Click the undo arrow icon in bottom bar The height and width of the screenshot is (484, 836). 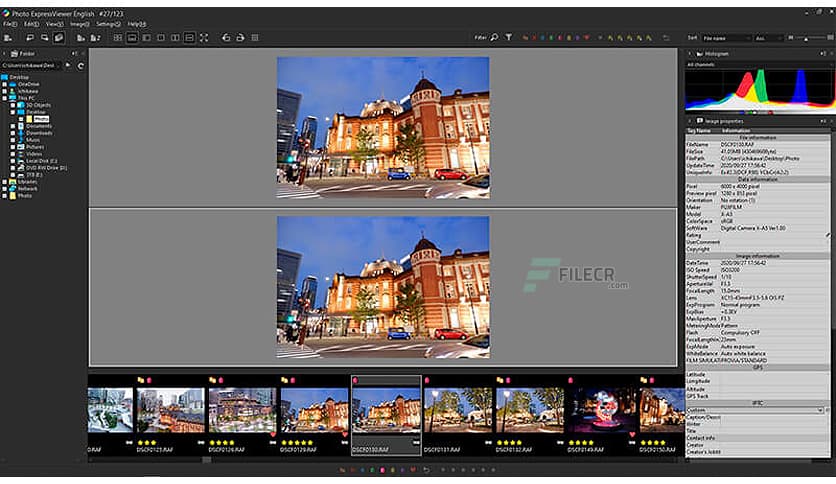tap(426, 470)
